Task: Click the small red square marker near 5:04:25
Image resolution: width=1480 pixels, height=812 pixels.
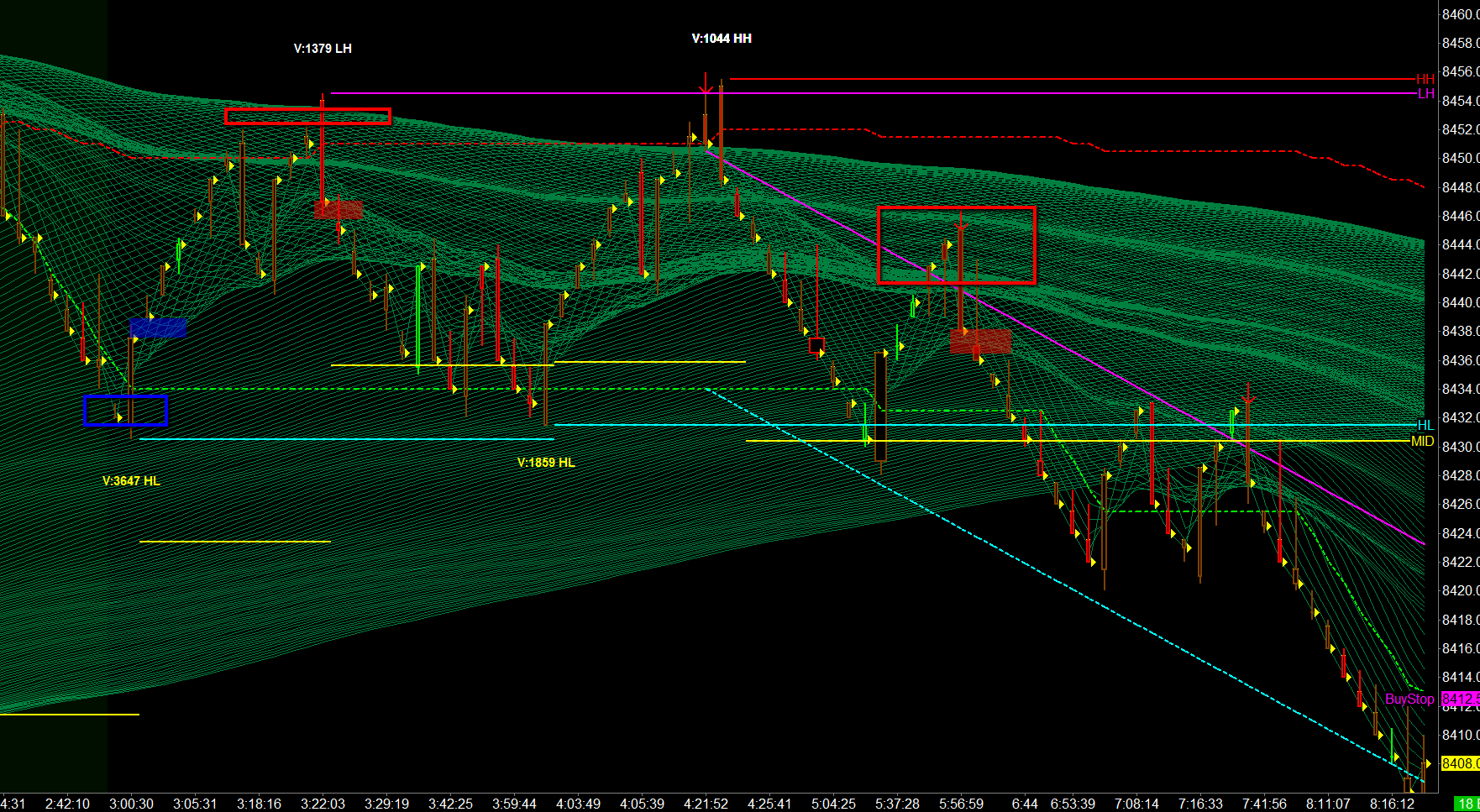Action: pyautogui.click(x=816, y=345)
